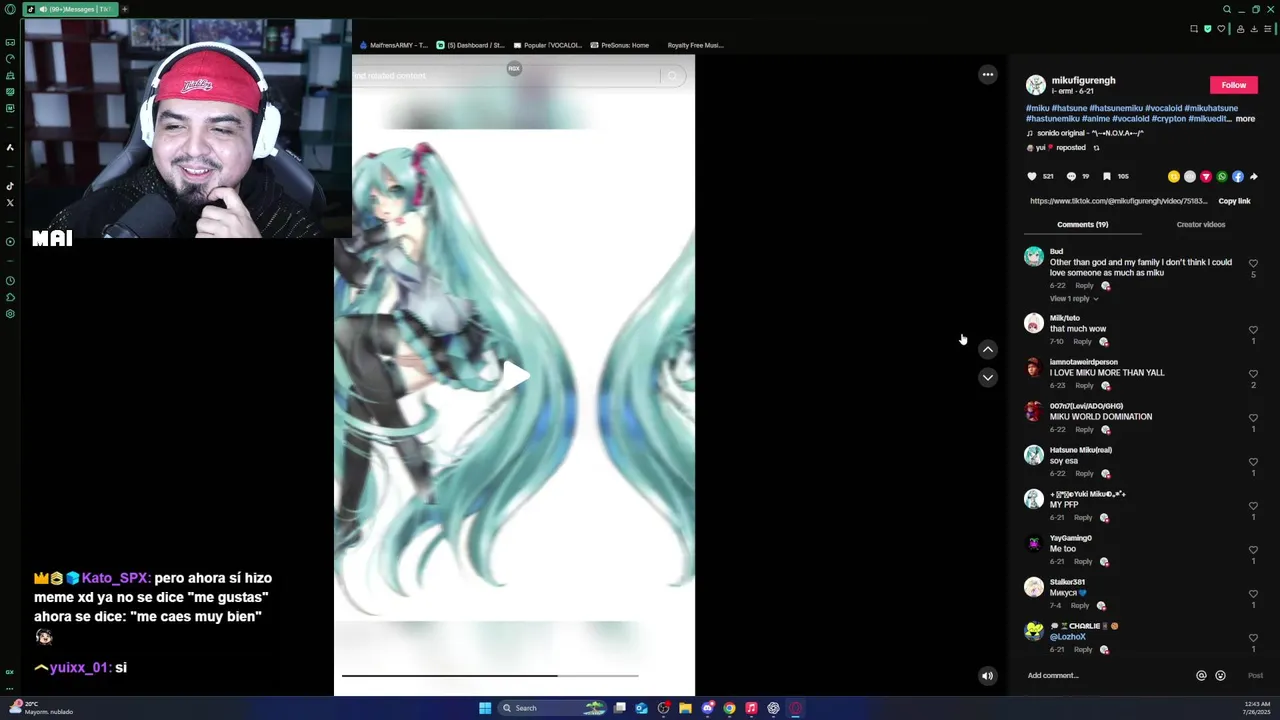Open Discord from the taskbar
This screenshot has width=1280, height=720.
[x=707, y=708]
